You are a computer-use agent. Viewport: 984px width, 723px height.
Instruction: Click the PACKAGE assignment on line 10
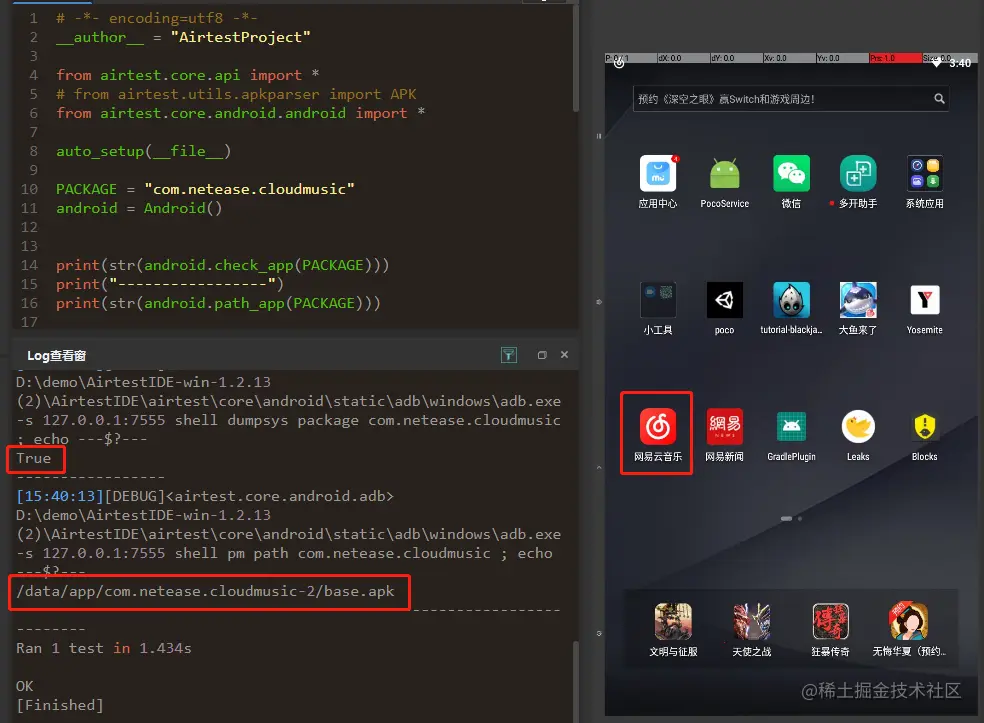(x=205, y=189)
